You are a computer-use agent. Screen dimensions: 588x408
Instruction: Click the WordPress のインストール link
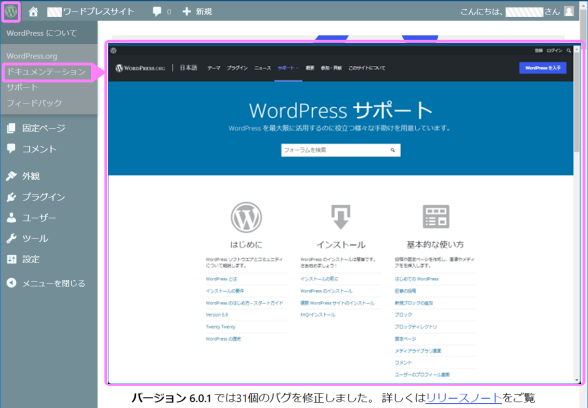click(x=326, y=291)
